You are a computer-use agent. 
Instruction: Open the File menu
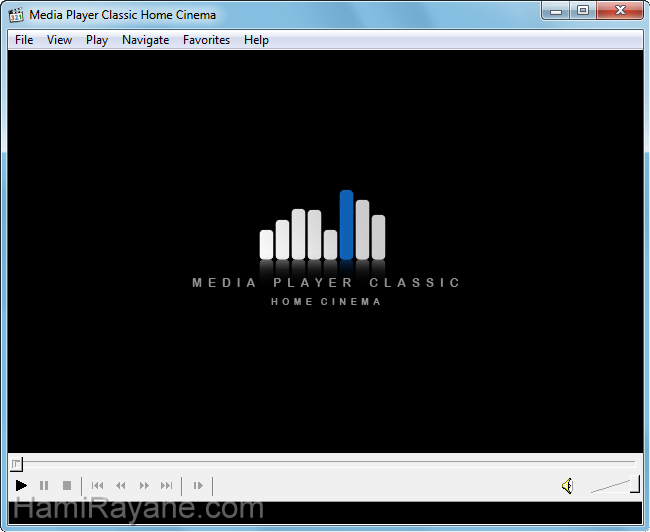click(24, 40)
